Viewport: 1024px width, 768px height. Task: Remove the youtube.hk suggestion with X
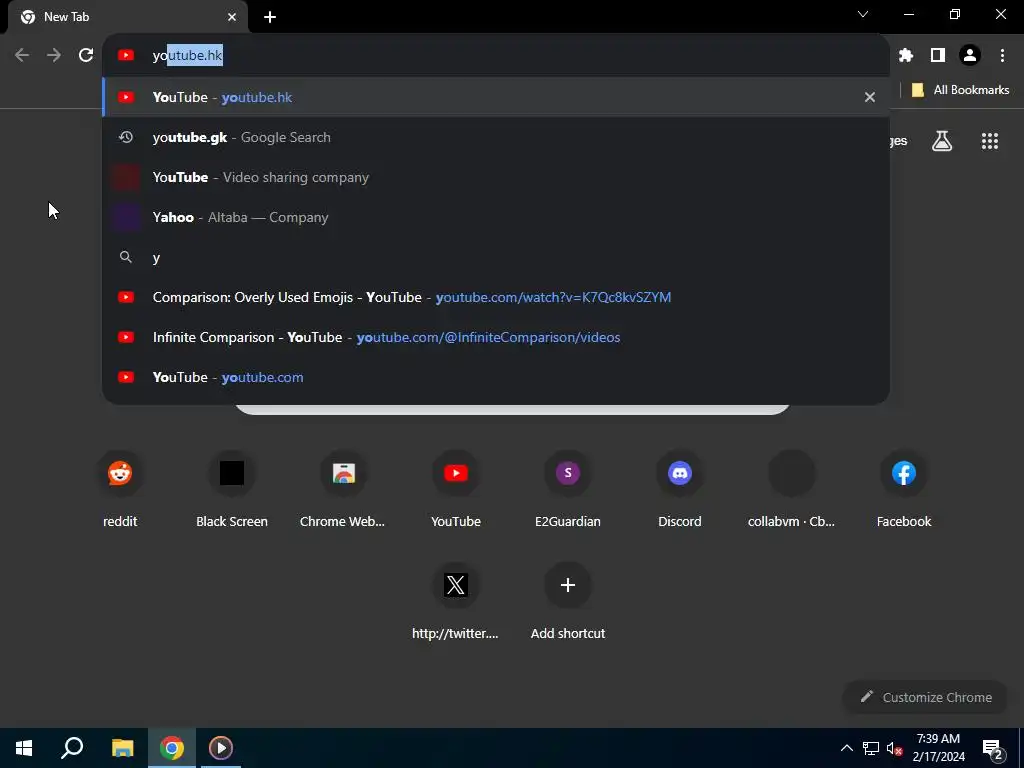[x=869, y=97]
